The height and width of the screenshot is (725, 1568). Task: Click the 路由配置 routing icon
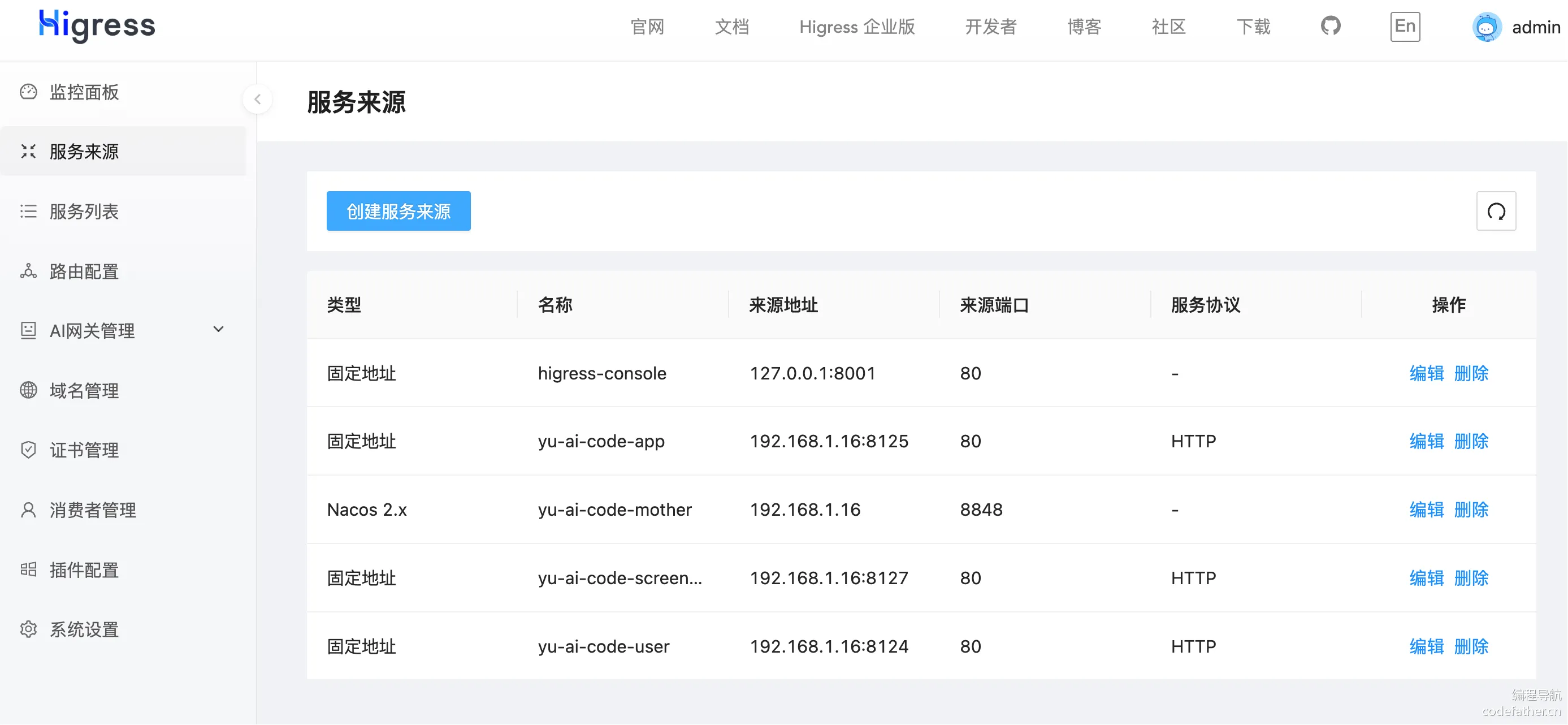(29, 271)
